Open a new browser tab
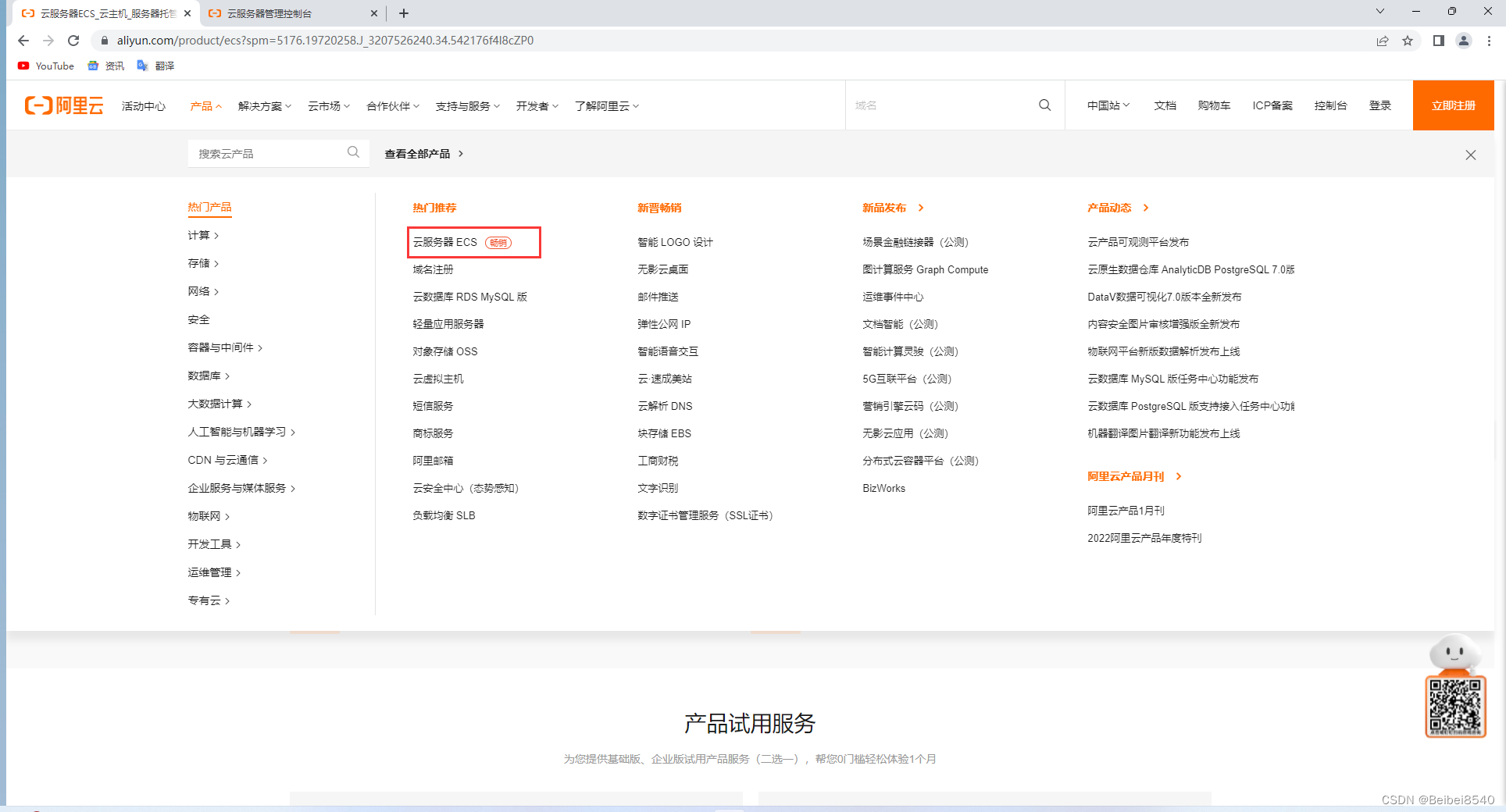 coord(404,13)
